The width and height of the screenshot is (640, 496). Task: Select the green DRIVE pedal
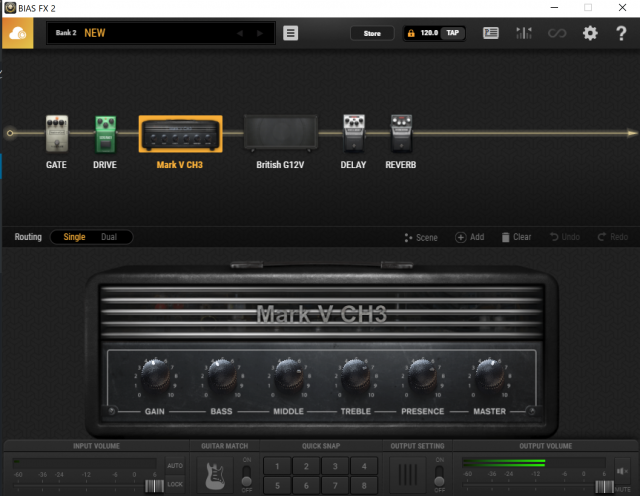click(x=105, y=134)
